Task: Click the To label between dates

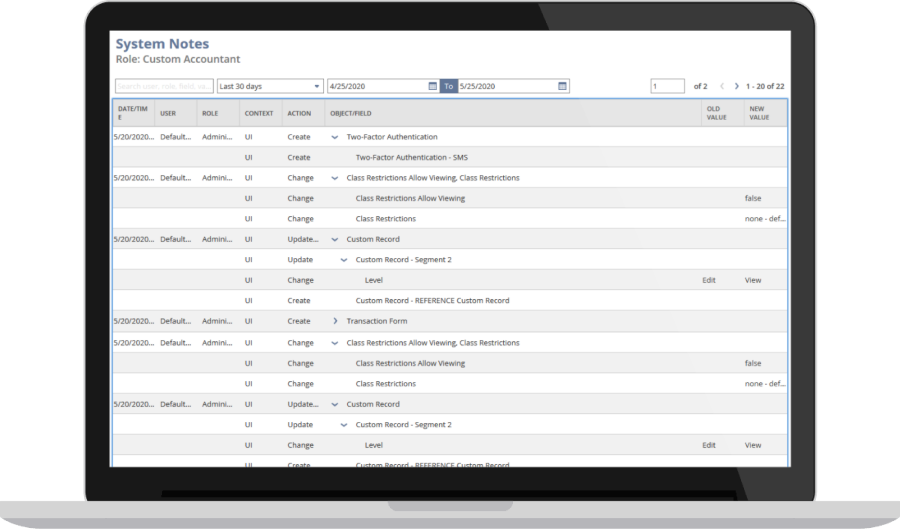Action: tap(449, 86)
